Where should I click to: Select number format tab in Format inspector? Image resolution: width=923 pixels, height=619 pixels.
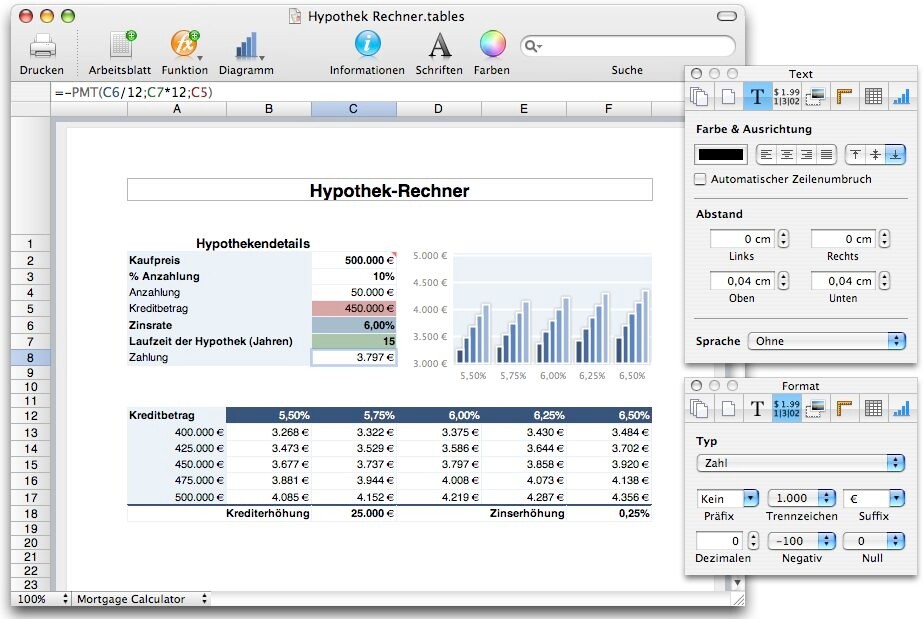click(x=786, y=408)
